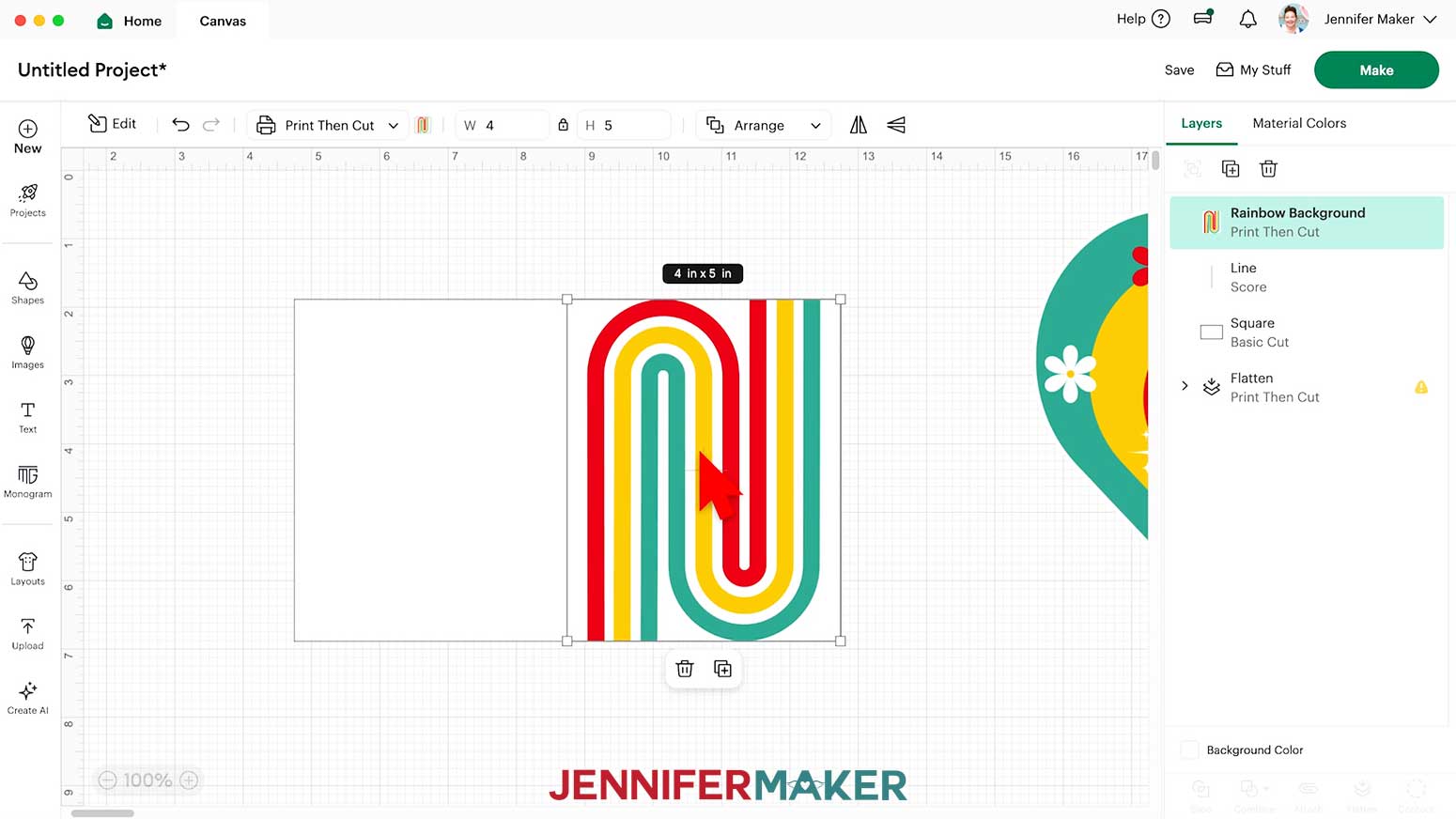
Task: Click the zoom in plus button
Action: (189, 780)
